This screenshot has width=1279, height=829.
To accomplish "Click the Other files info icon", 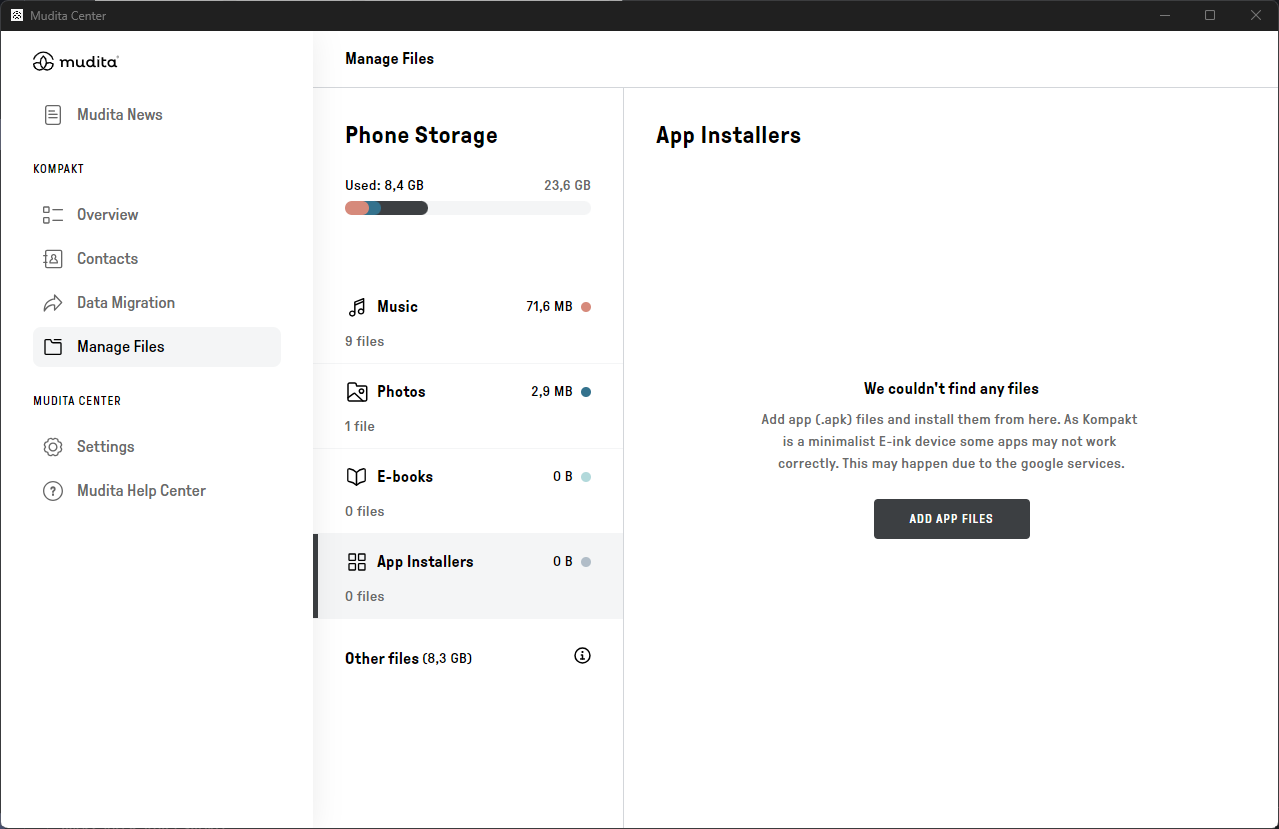I will click(583, 656).
